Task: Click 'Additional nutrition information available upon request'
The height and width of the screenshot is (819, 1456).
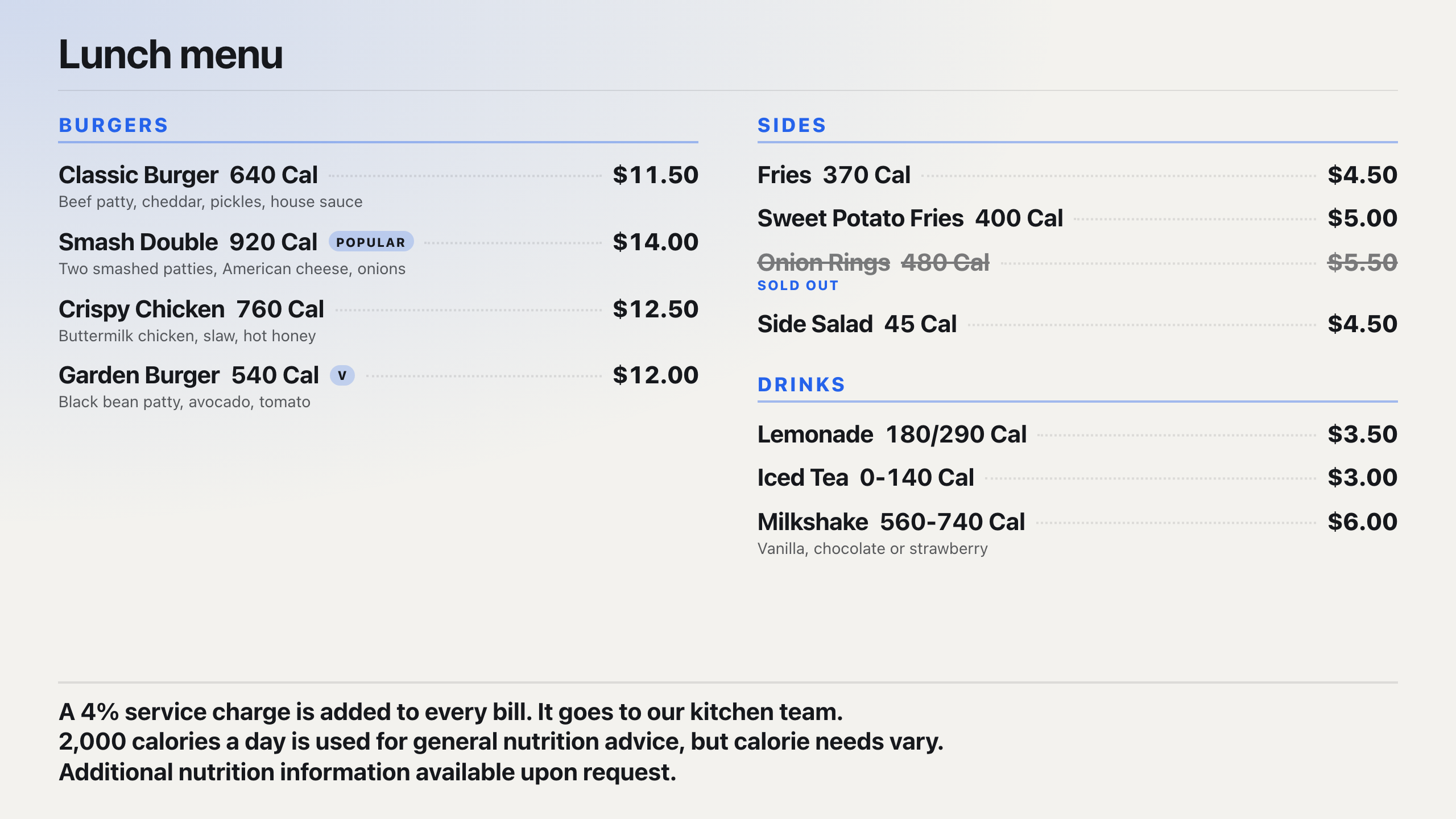Action: (x=367, y=772)
